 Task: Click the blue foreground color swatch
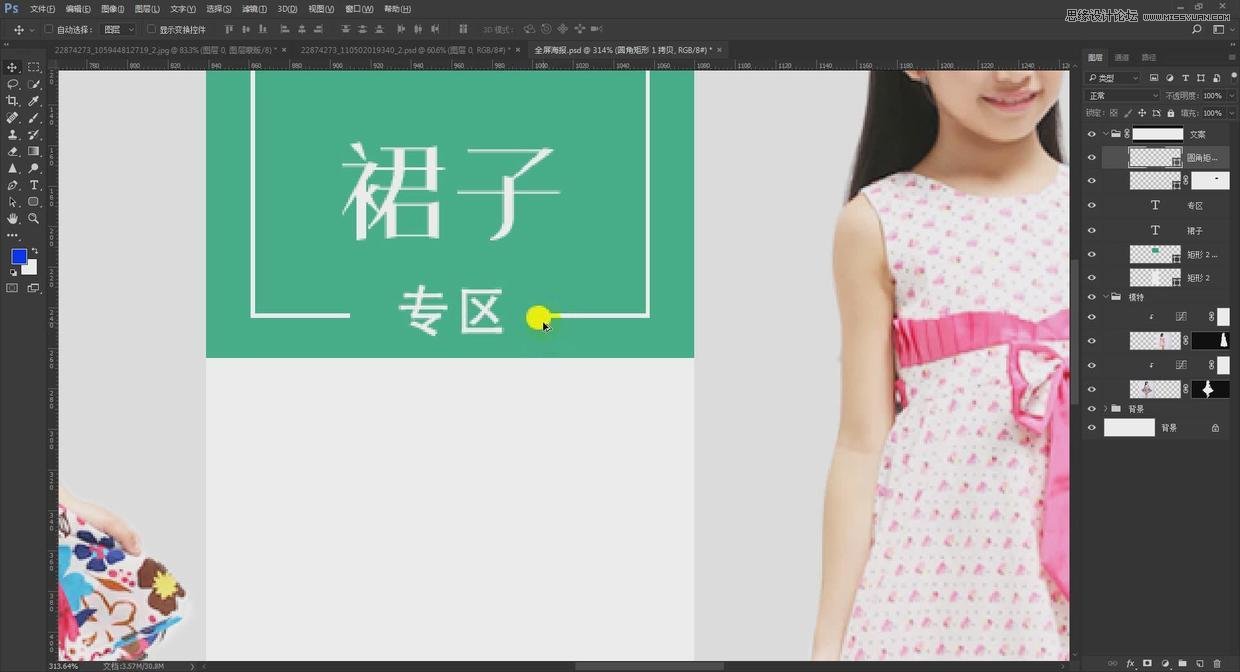pos(18,257)
